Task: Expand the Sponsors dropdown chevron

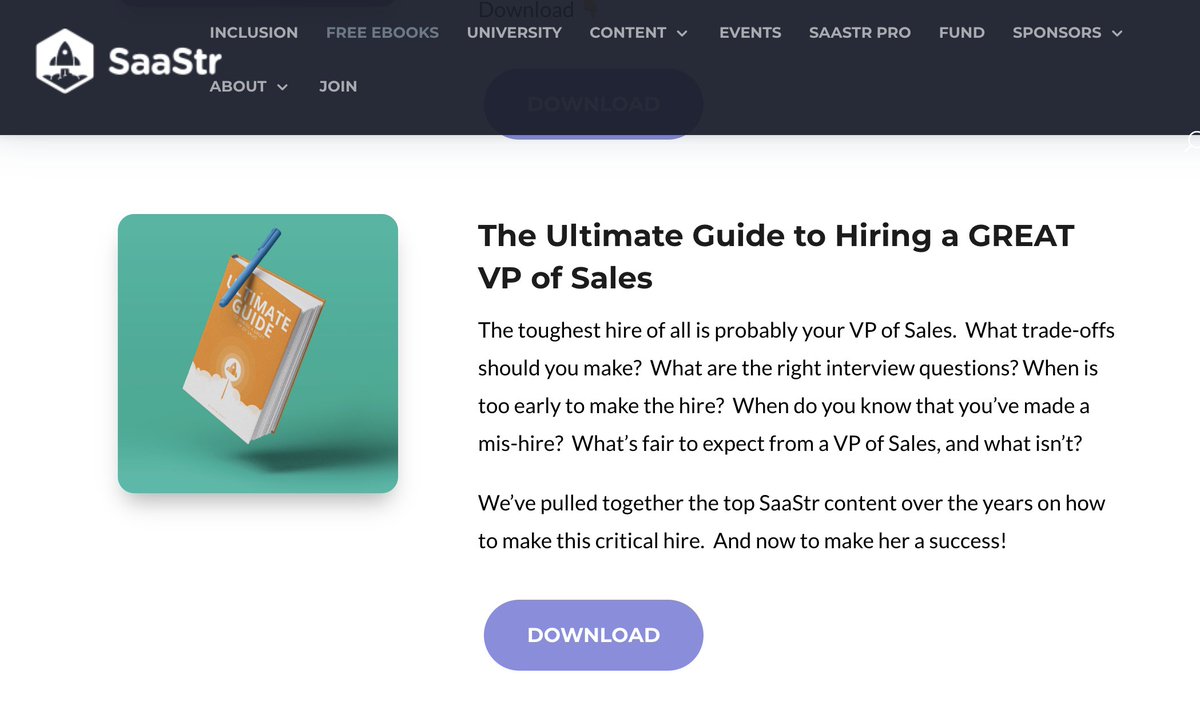Action: (x=1117, y=33)
